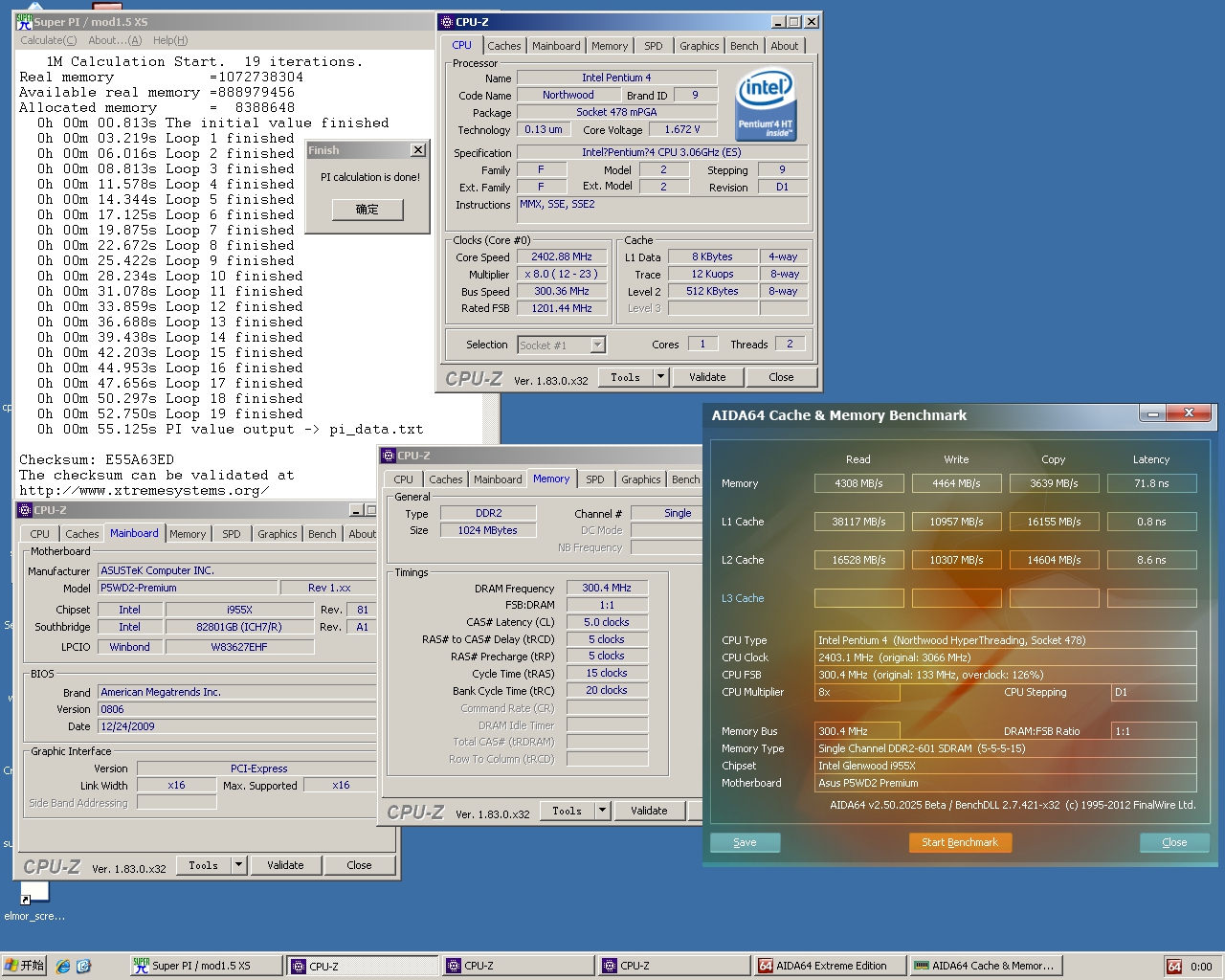Click the taskbar clock showing 0:00
This screenshot has height=980, width=1225.
[1201, 967]
